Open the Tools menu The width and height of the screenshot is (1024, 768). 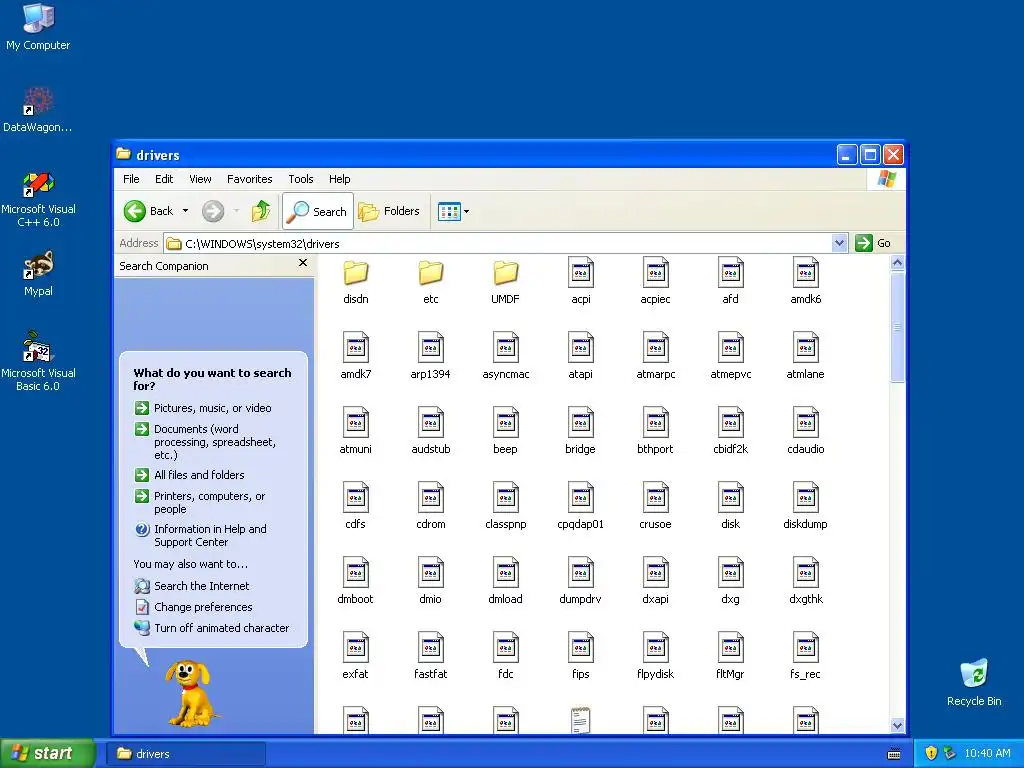300,179
